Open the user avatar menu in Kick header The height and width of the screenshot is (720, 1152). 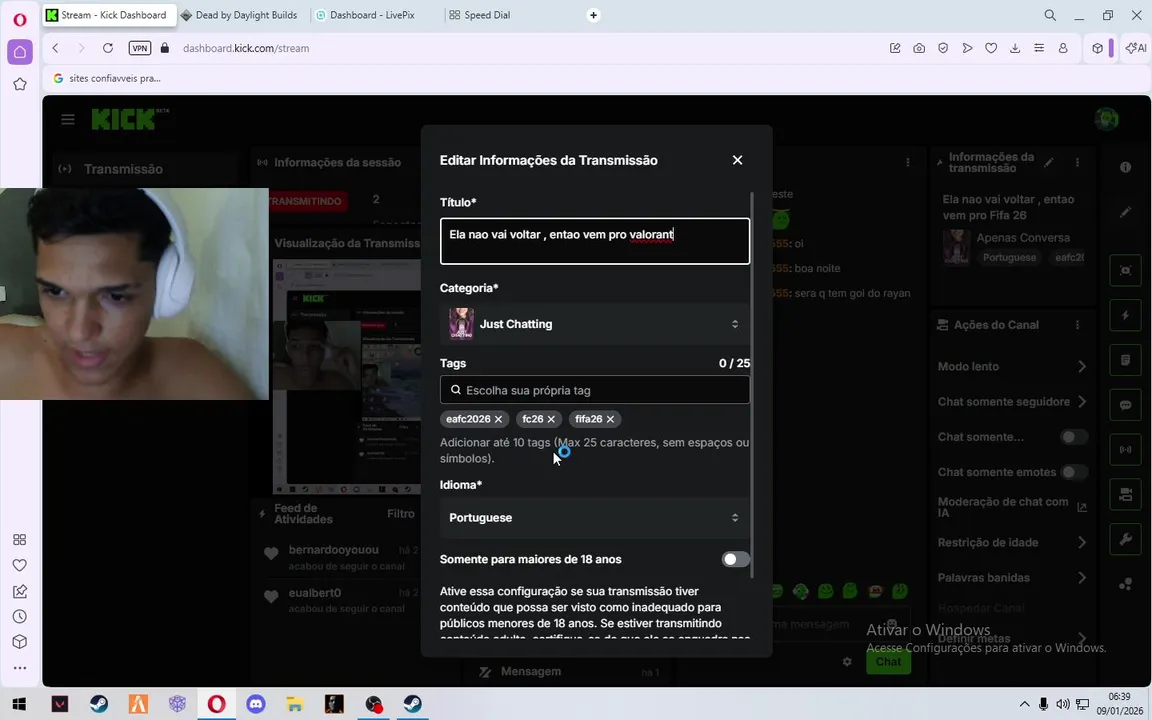[x=1106, y=119]
